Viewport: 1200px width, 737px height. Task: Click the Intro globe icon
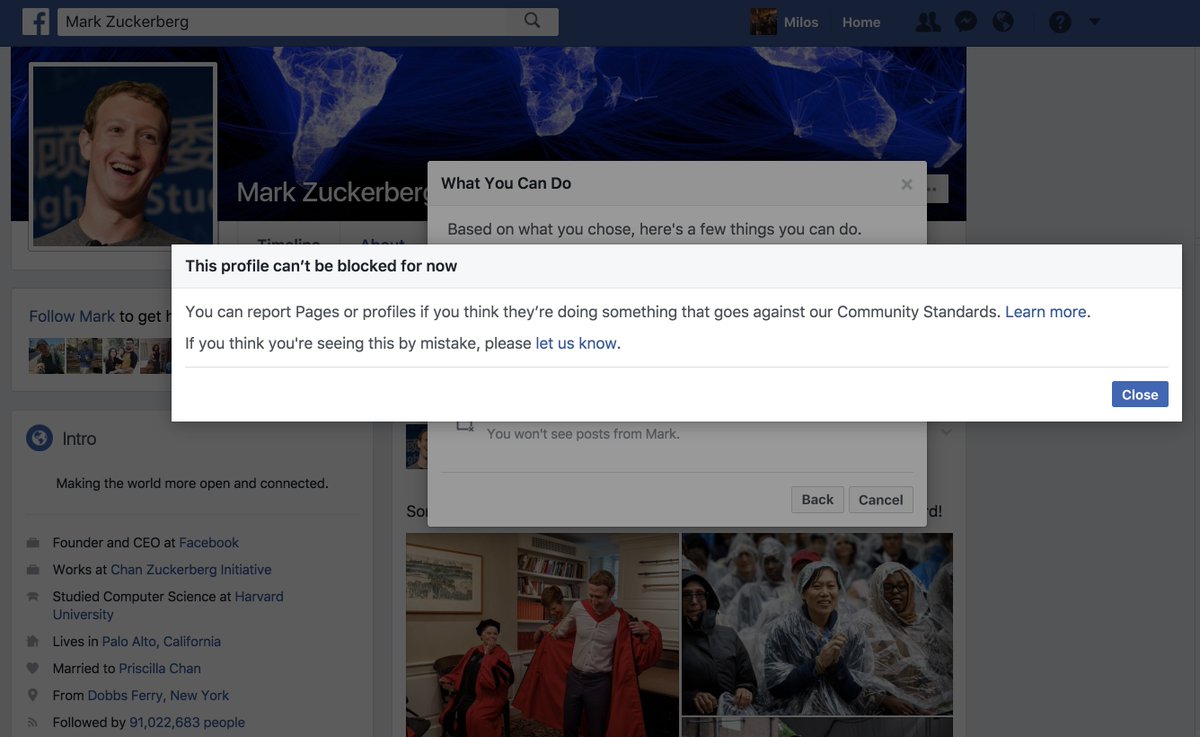pyautogui.click(x=39, y=438)
